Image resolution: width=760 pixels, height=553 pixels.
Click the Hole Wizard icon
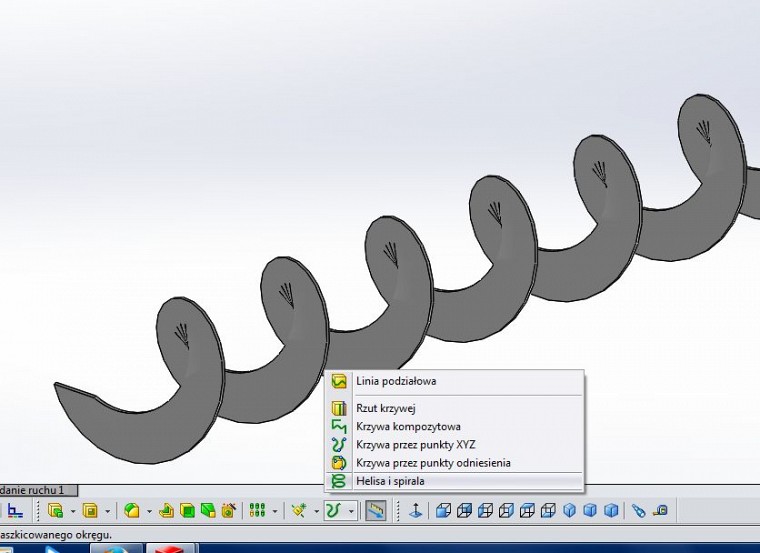click(x=229, y=510)
